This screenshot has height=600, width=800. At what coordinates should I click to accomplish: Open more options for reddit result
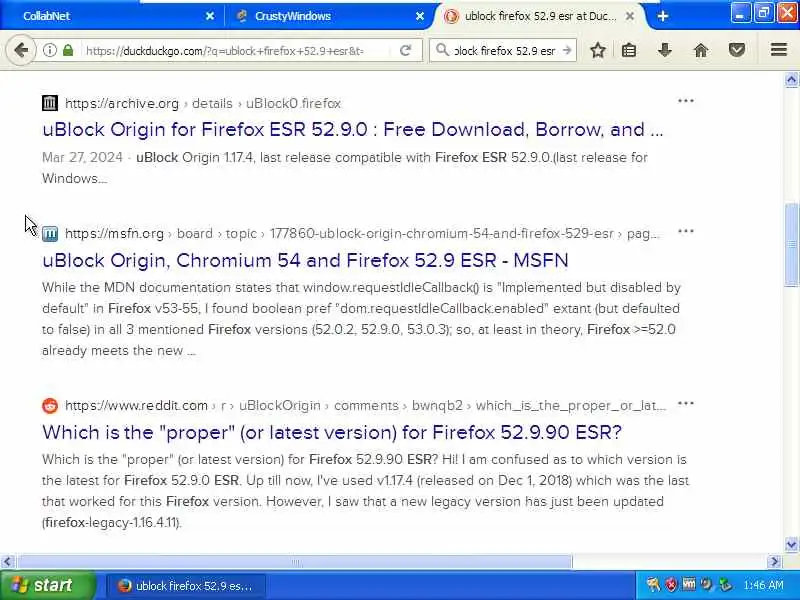click(x=686, y=403)
